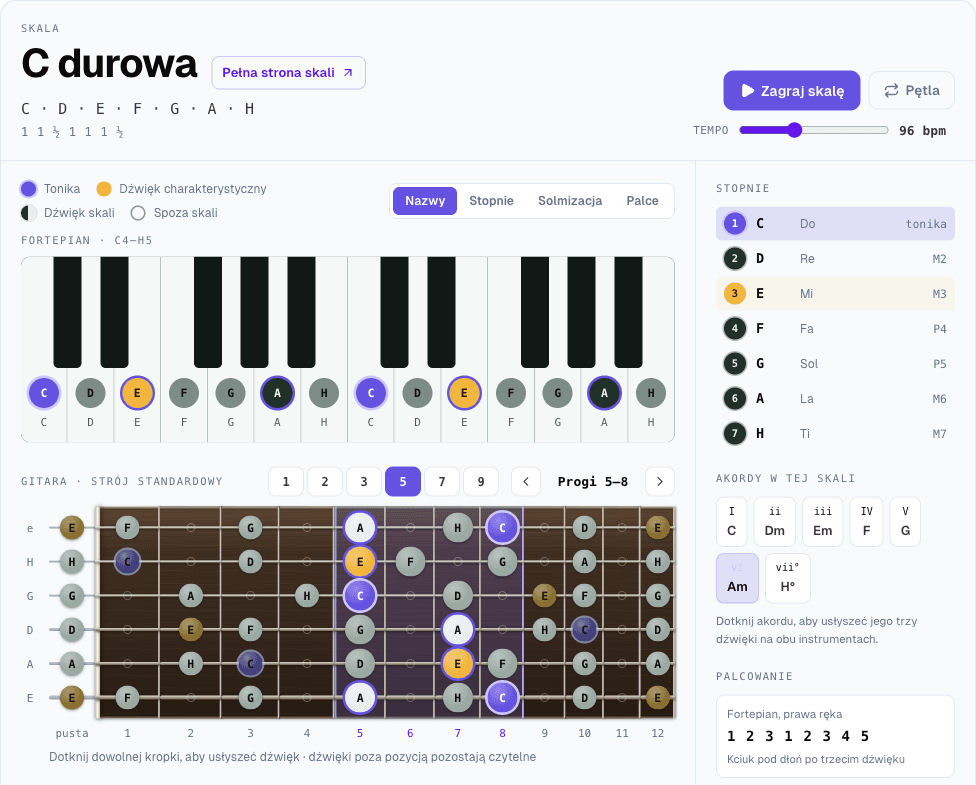Screen dimensions: 976x785
Task: Go to next fret position arrow
Action: coord(660,481)
